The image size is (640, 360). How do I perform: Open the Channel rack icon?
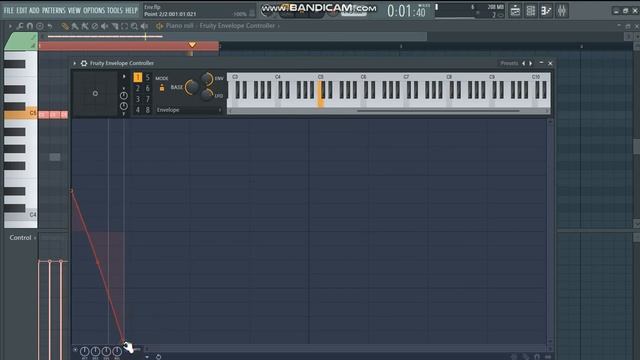[531, 11]
